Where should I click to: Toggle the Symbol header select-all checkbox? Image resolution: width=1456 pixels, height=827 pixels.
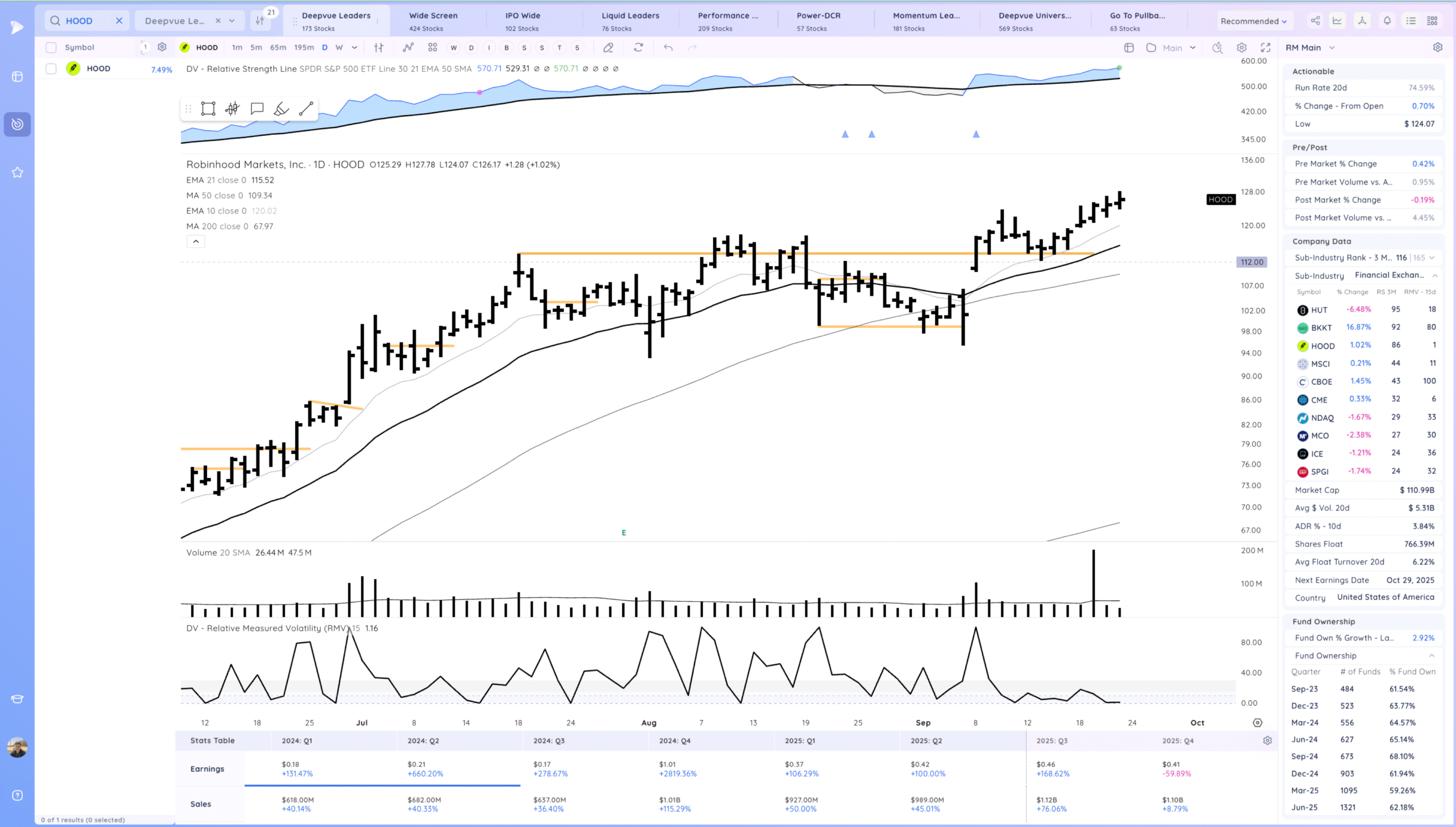tap(51, 48)
